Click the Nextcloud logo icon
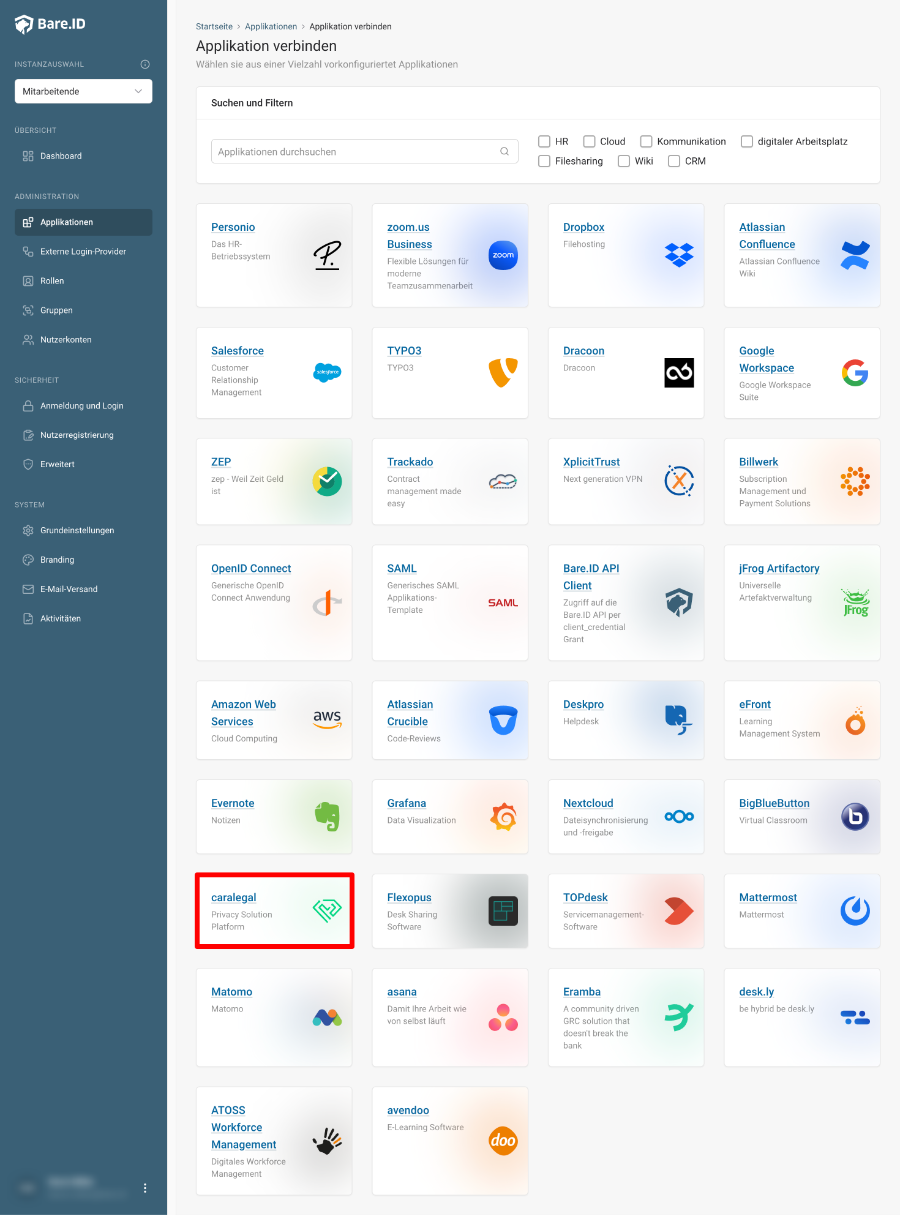Image resolution: width=900 pixels, height=1215 pixels. pyautogui.click(x=679, y=817)
